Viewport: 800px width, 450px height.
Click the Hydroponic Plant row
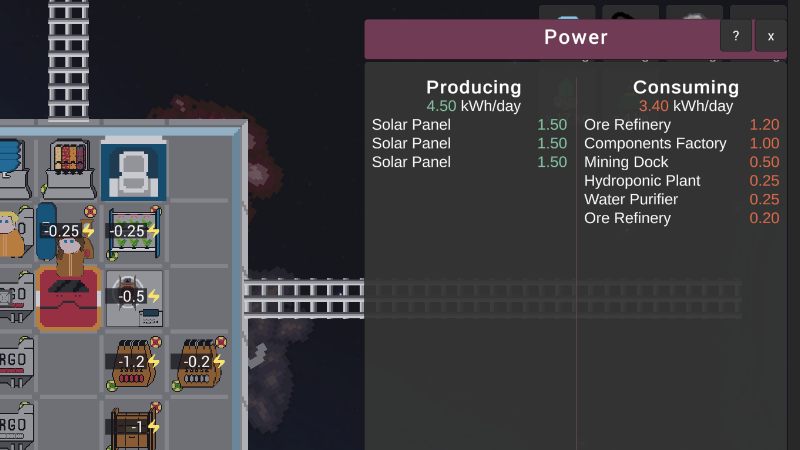[682, 181]
